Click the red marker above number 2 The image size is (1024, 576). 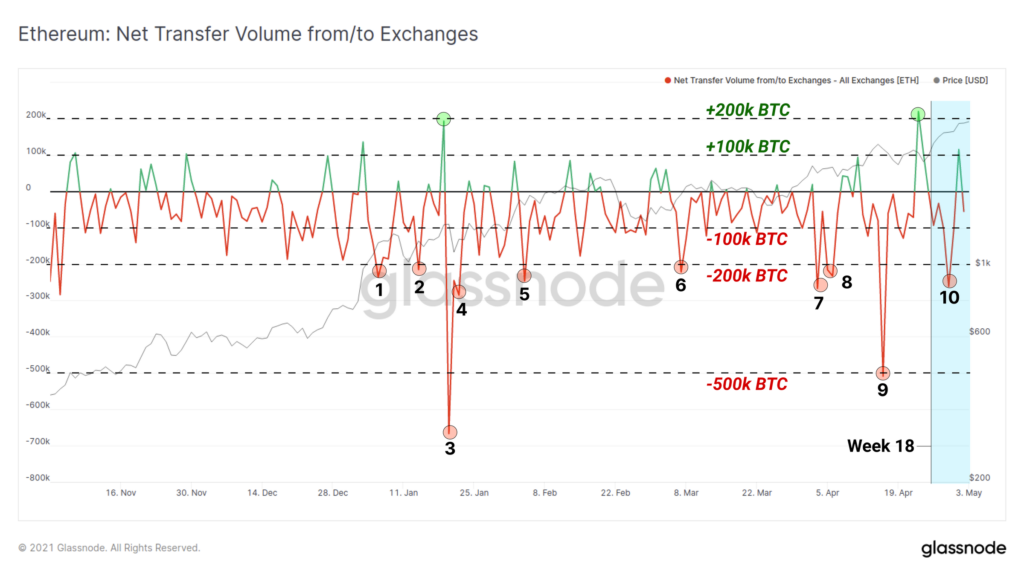(x=419, y=268)
